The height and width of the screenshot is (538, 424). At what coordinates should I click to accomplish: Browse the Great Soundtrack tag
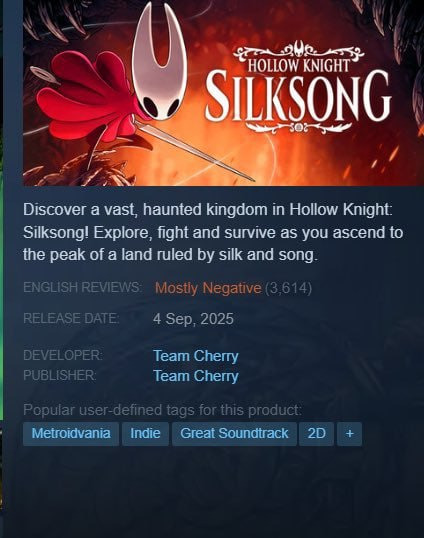(x=234, y=434)
